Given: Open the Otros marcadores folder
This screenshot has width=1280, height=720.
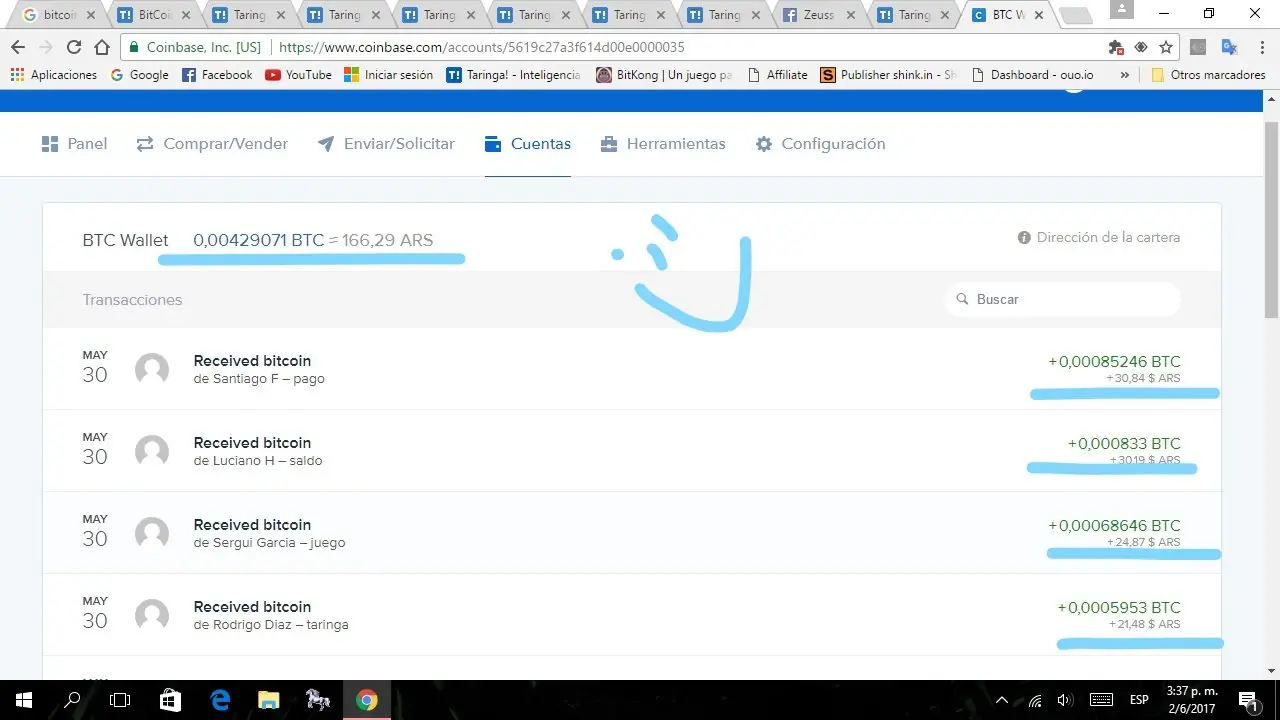Looking at the screenshot, I should [x=1208, y=75].
